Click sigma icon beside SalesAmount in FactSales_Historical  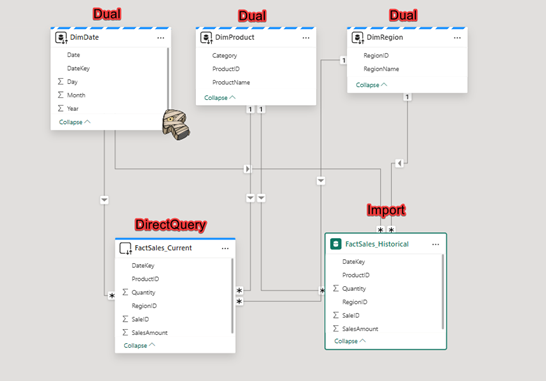click(x=336, y=328)
